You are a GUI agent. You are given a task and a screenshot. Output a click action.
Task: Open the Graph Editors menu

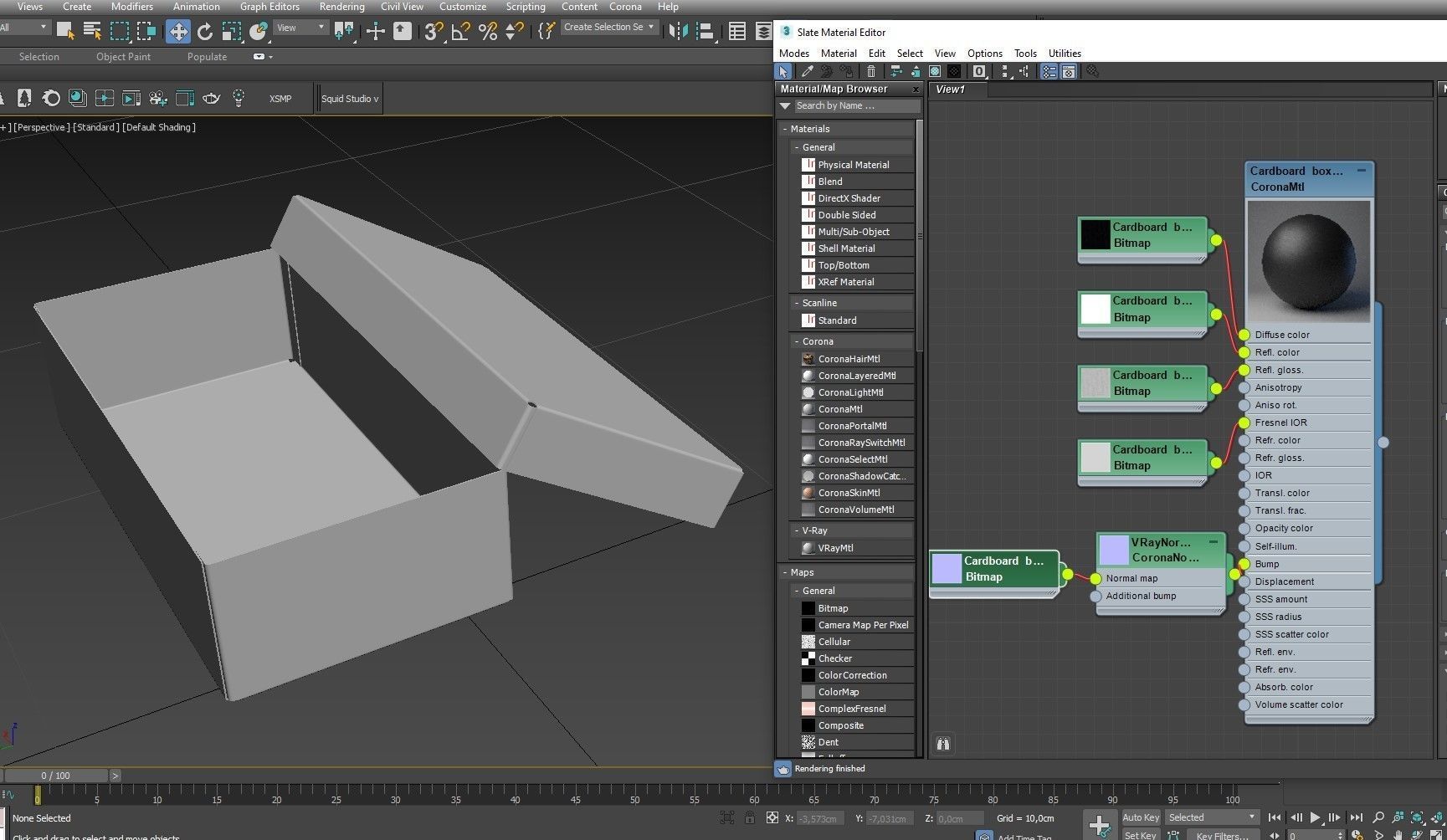(x=269, y=7)
